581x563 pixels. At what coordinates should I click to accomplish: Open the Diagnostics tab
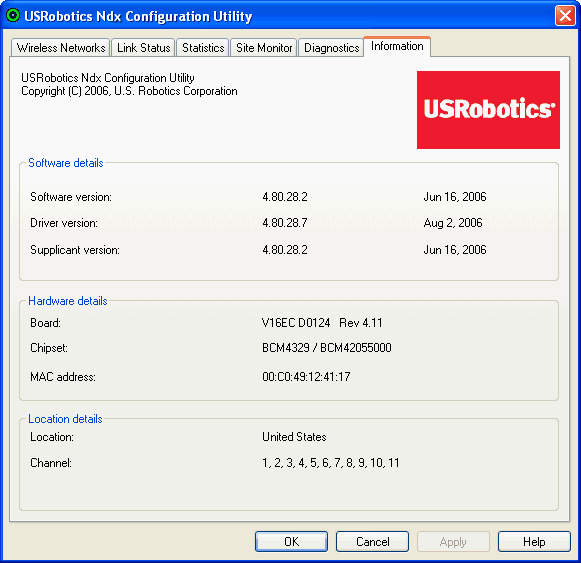click(331, 48)
